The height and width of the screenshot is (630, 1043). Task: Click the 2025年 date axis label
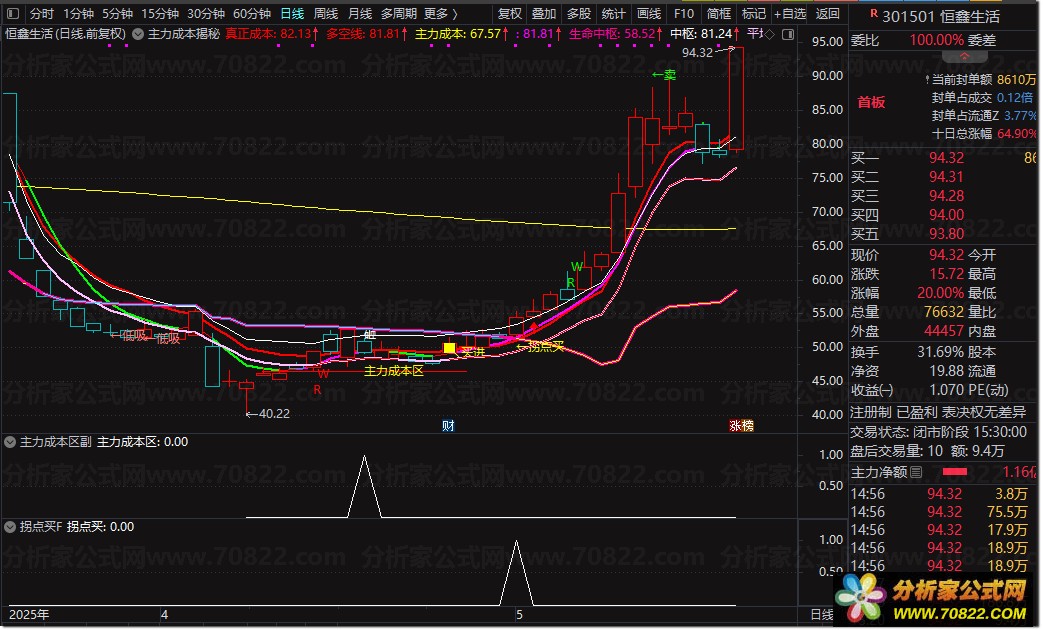pyautogui.click(x=29, y=615)
